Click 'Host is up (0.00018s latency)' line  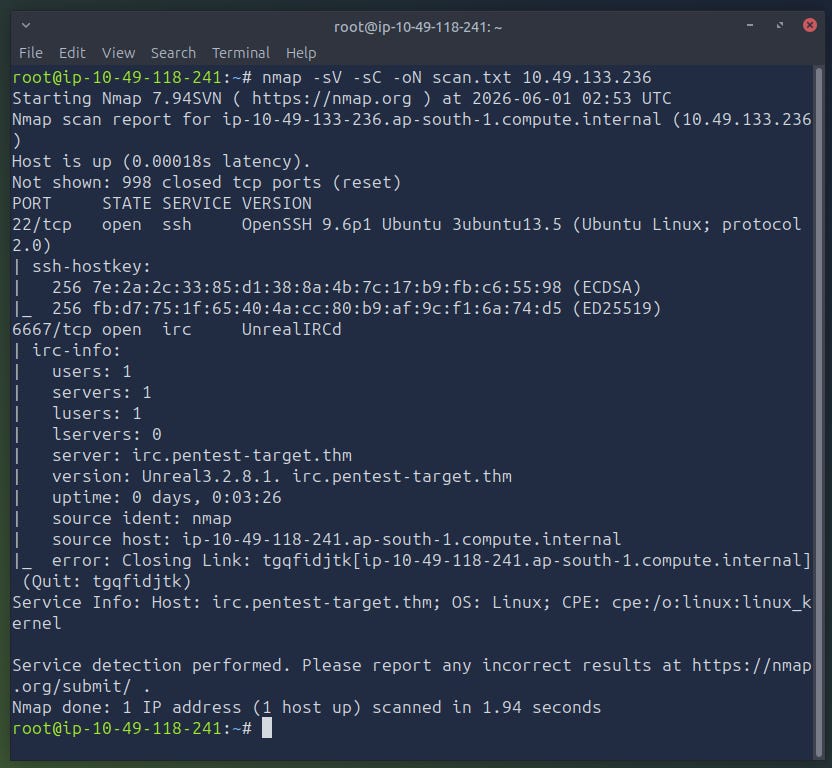pyautogui.click(x=161, y=161)
